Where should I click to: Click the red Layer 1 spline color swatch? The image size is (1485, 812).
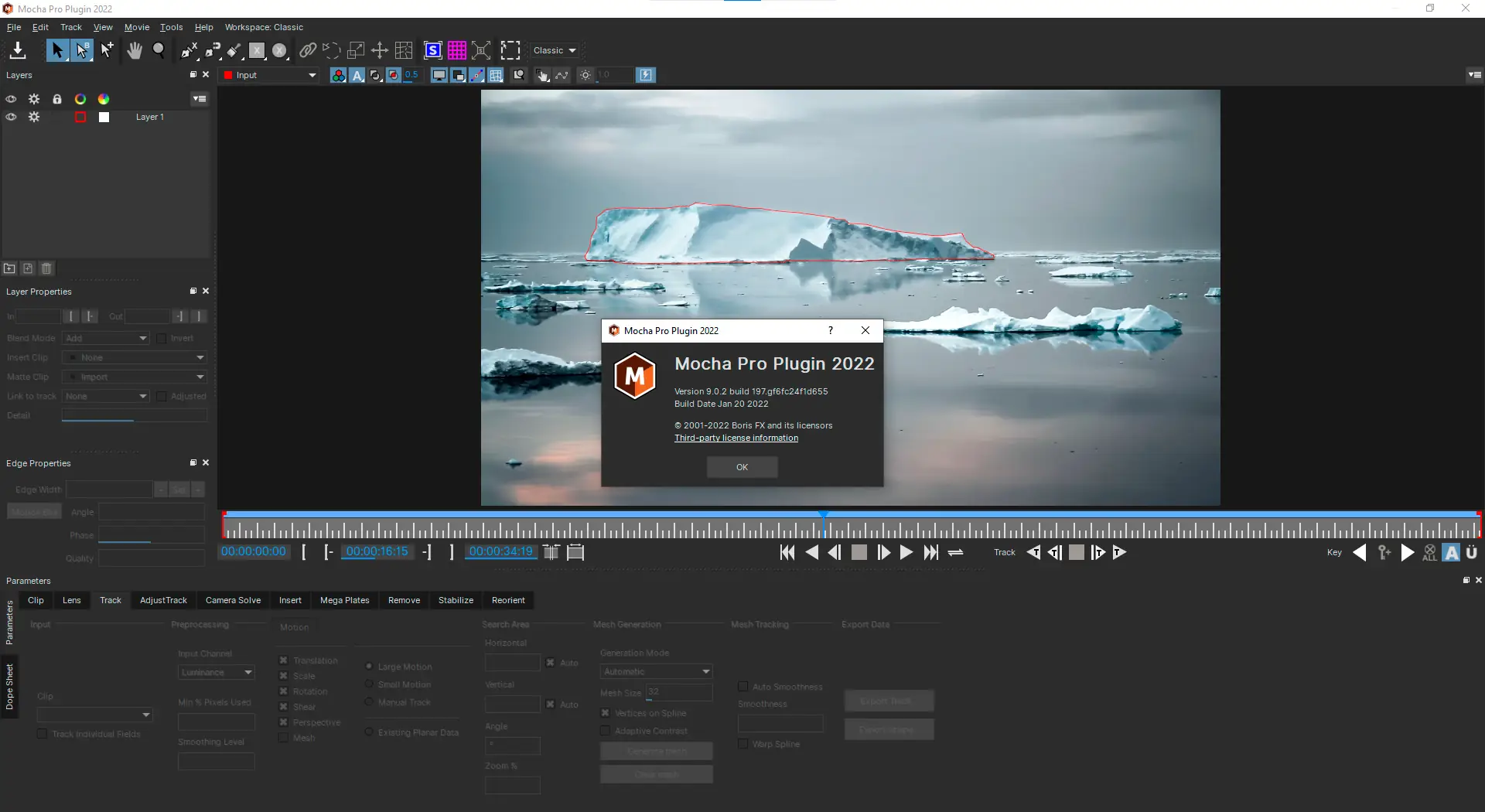click(x=80, y=117)
